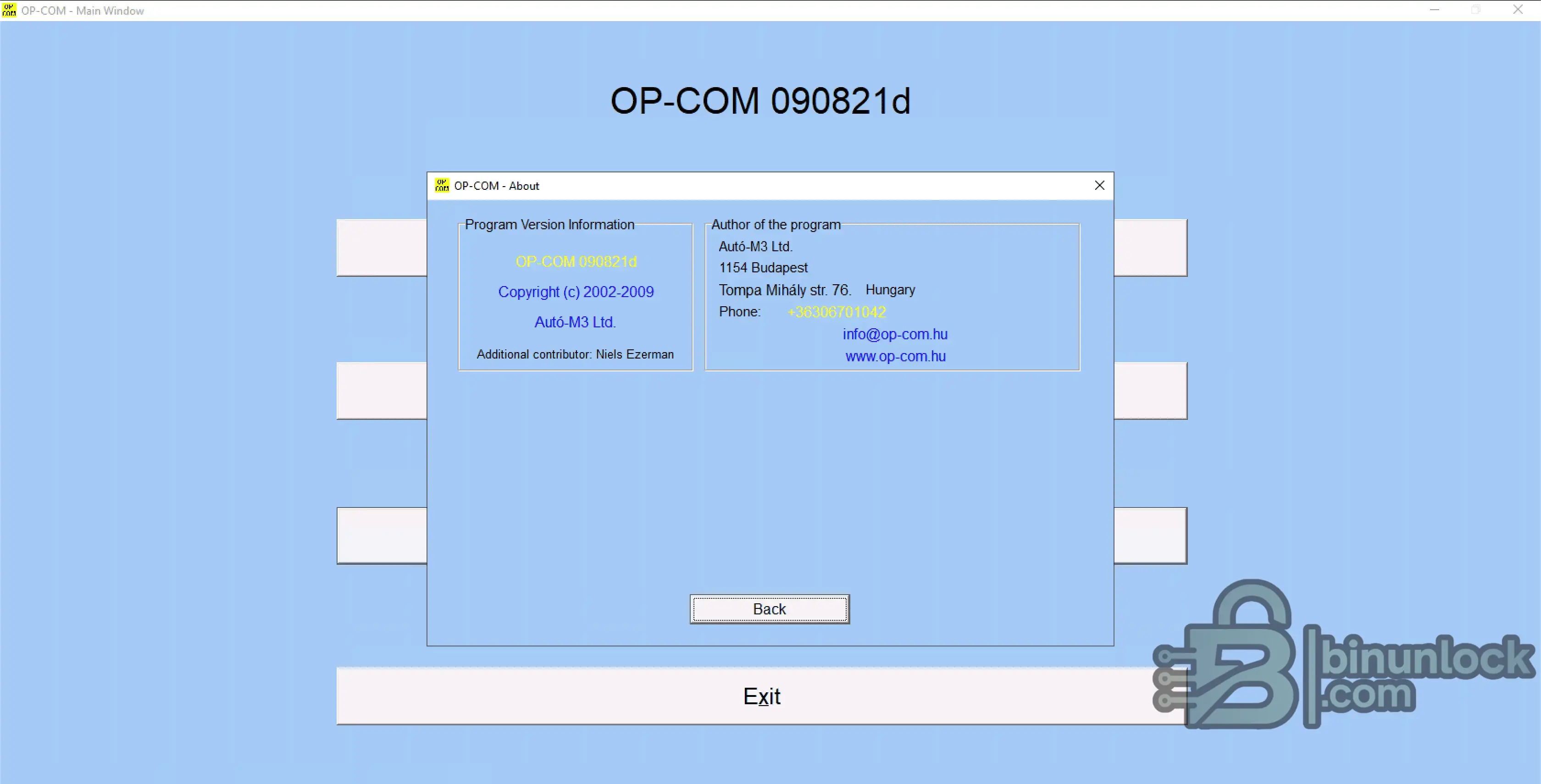Click the yellow phone number +36306701042

837,312
